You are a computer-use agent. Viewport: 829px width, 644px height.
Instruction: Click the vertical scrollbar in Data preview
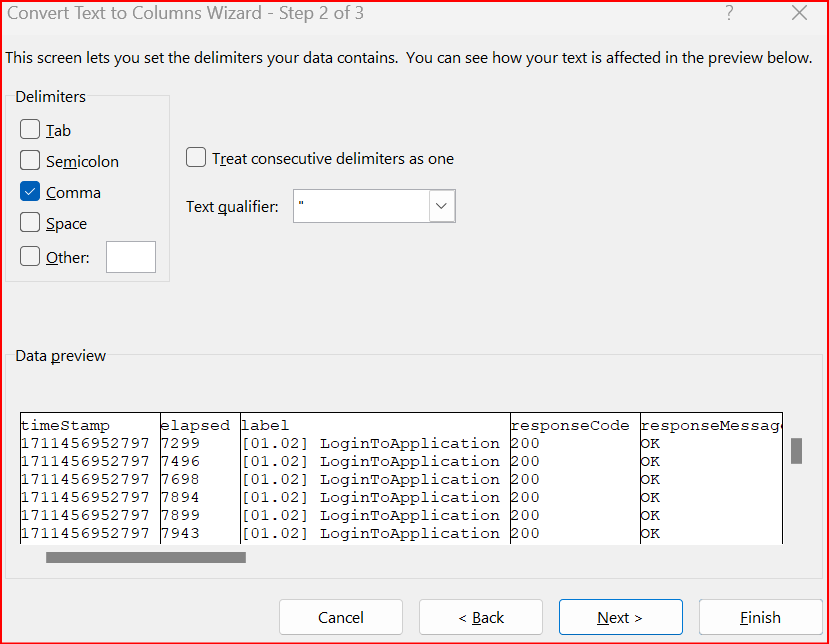(797, 452)
